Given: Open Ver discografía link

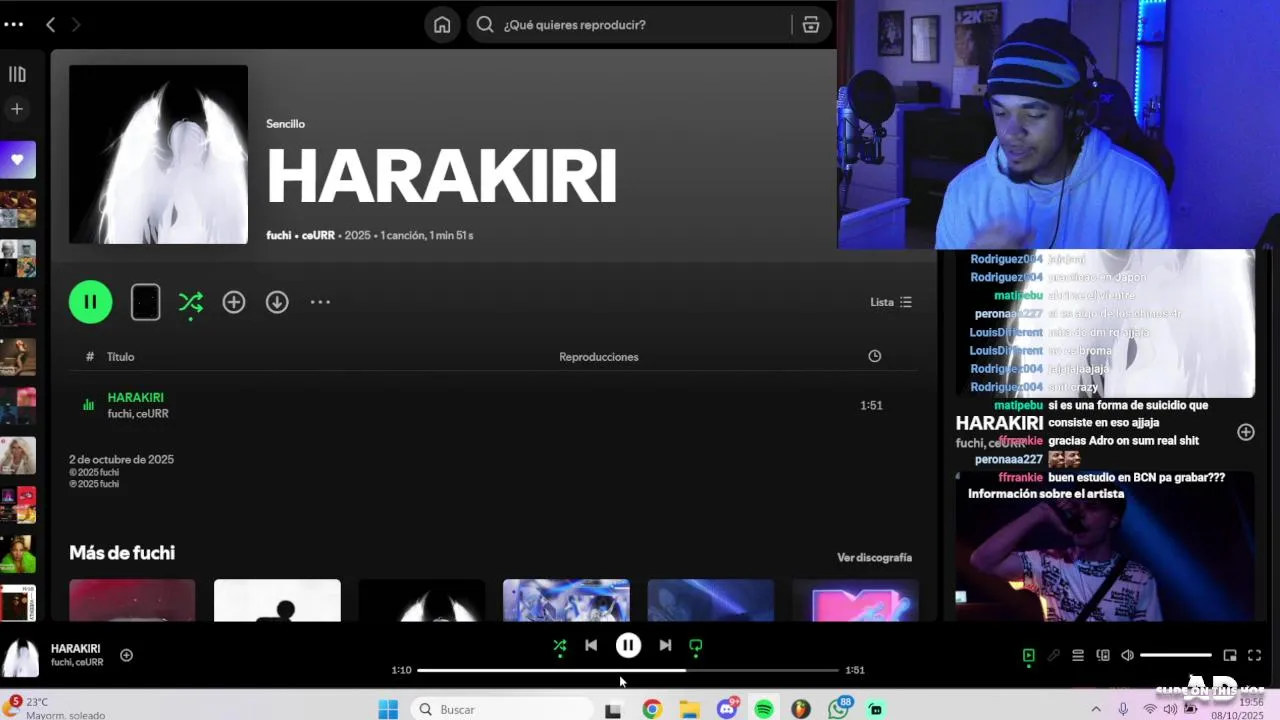Looking at the screenshot, I should pos(874,557).
